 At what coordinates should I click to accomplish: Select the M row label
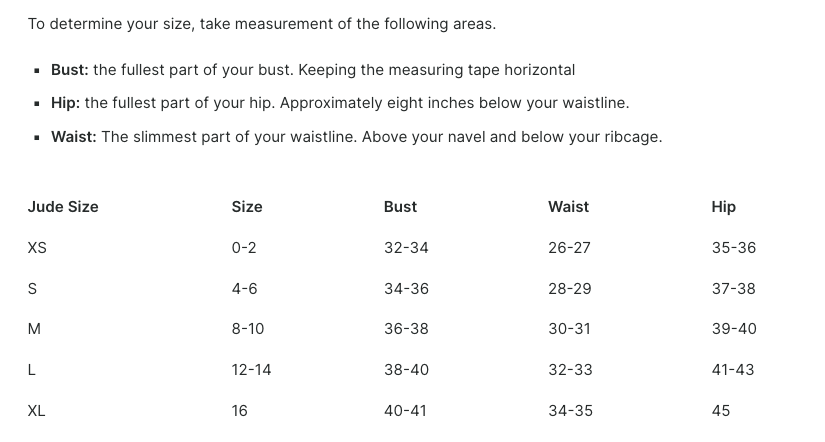[34, 329]
